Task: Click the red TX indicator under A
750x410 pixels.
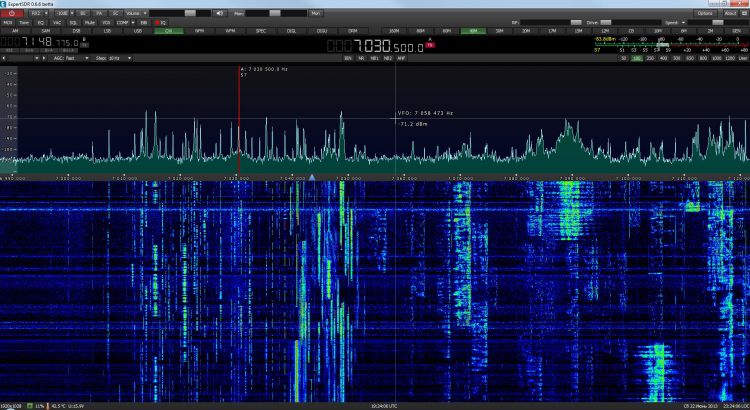Action: coord(430,45)
